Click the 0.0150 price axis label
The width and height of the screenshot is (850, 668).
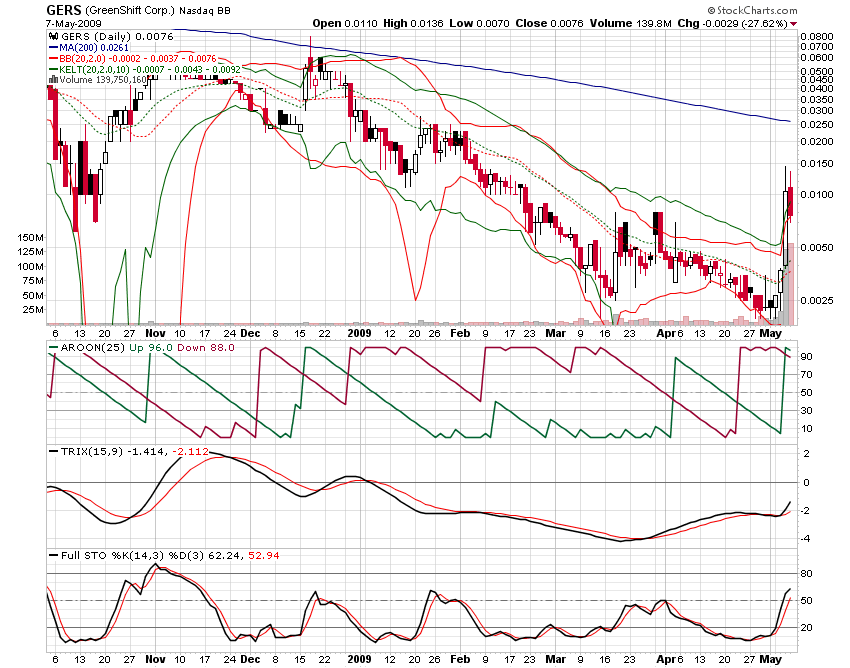point(817,163)
